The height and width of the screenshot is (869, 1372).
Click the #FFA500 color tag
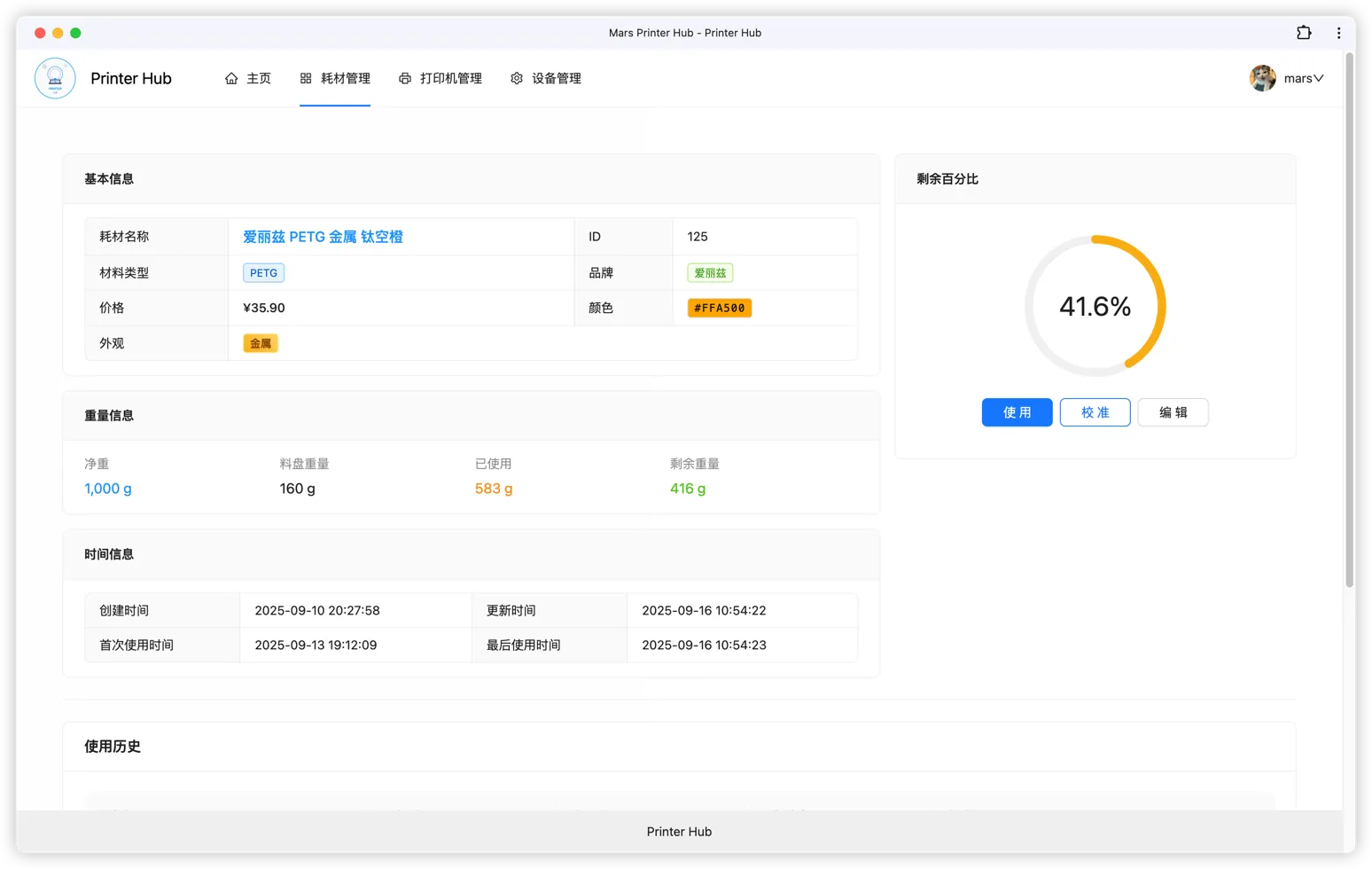pos(720,308)
